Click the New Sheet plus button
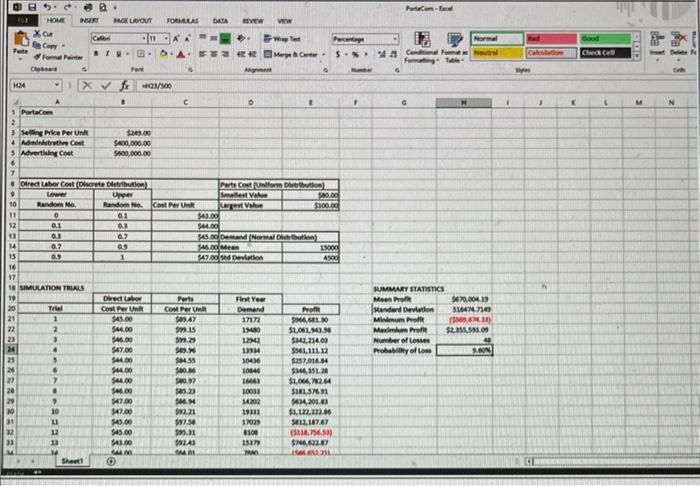This screenshot has width=700, height=486. [x=111, y=461]
